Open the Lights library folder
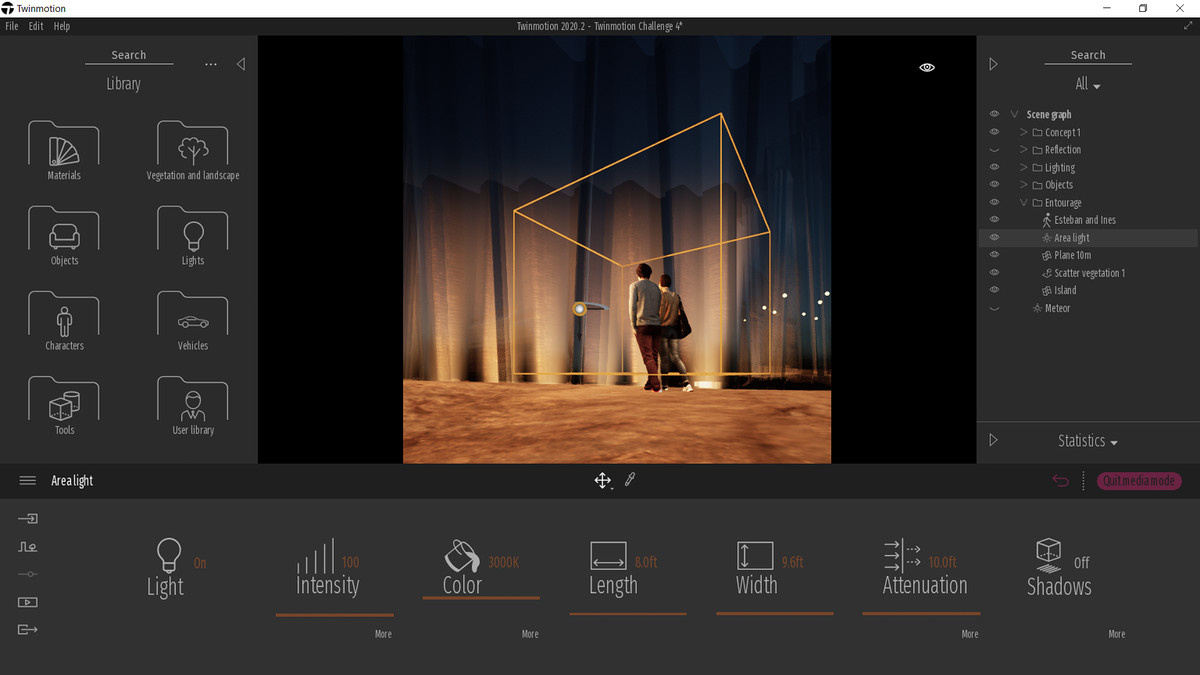The width and height of the screenshot is (1200, 675). tap(193, 236)
